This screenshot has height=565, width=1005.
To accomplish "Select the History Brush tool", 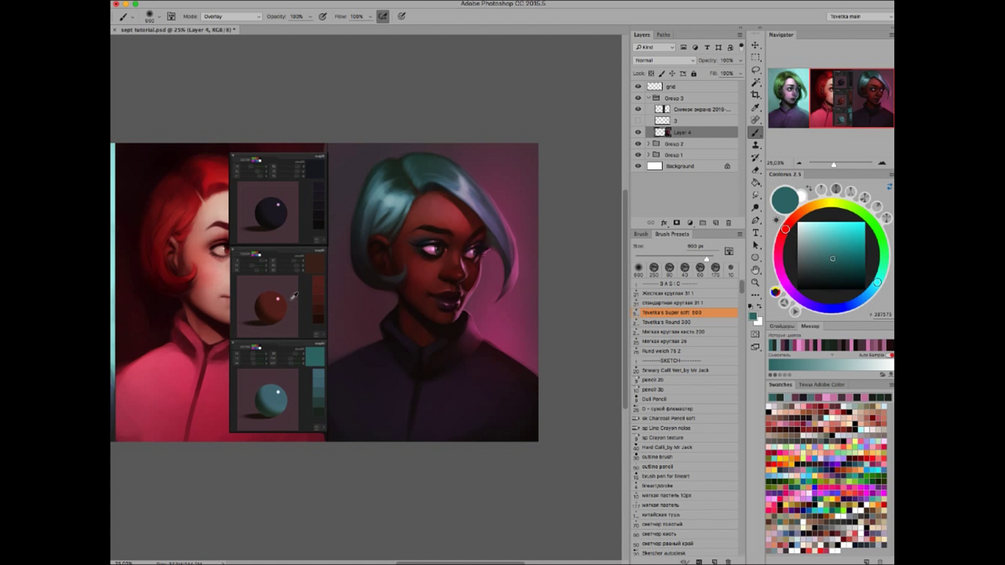I will 756,158.
